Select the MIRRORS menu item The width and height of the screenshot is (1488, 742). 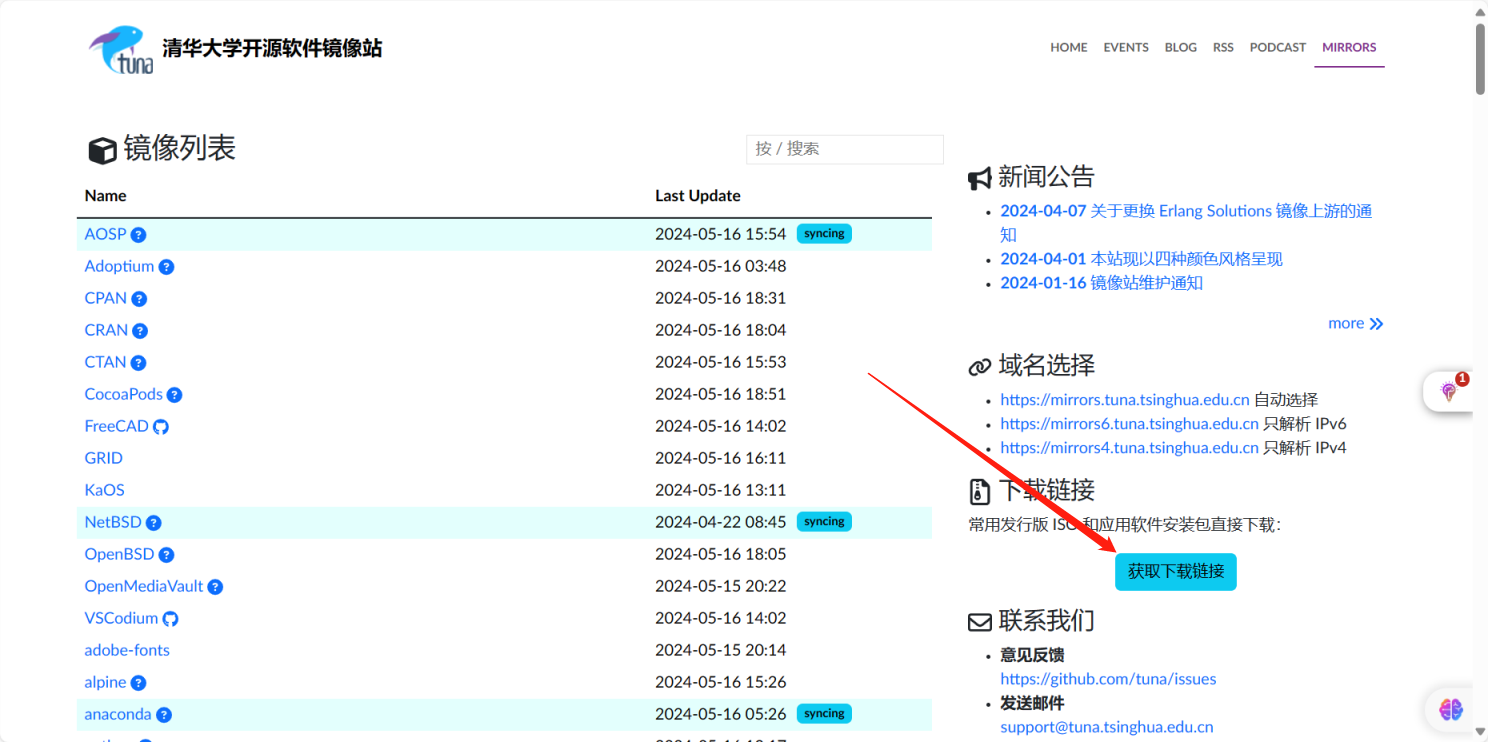click(x=1349, y=47)
